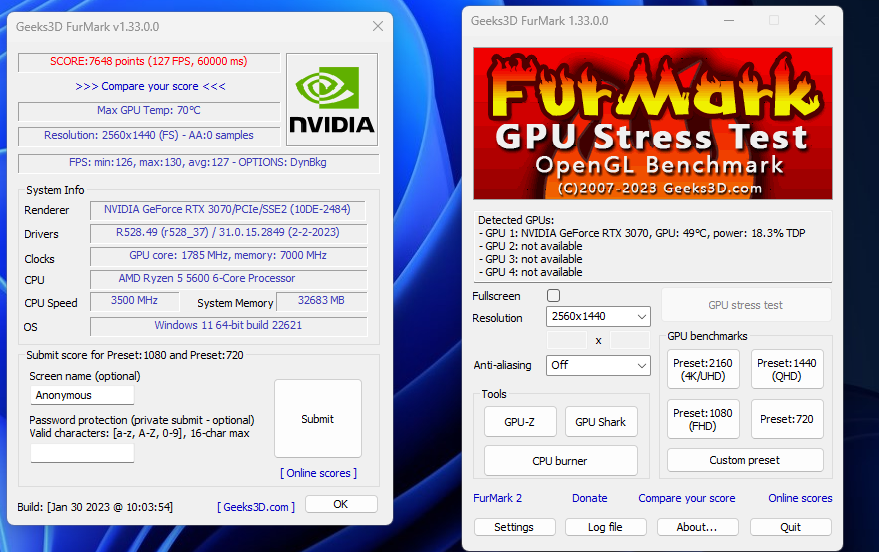Image resolution: width=879 pixels, height=552 pixels.
Task: Open [ Online scores ] link in results window
Action: coord(318,473)
